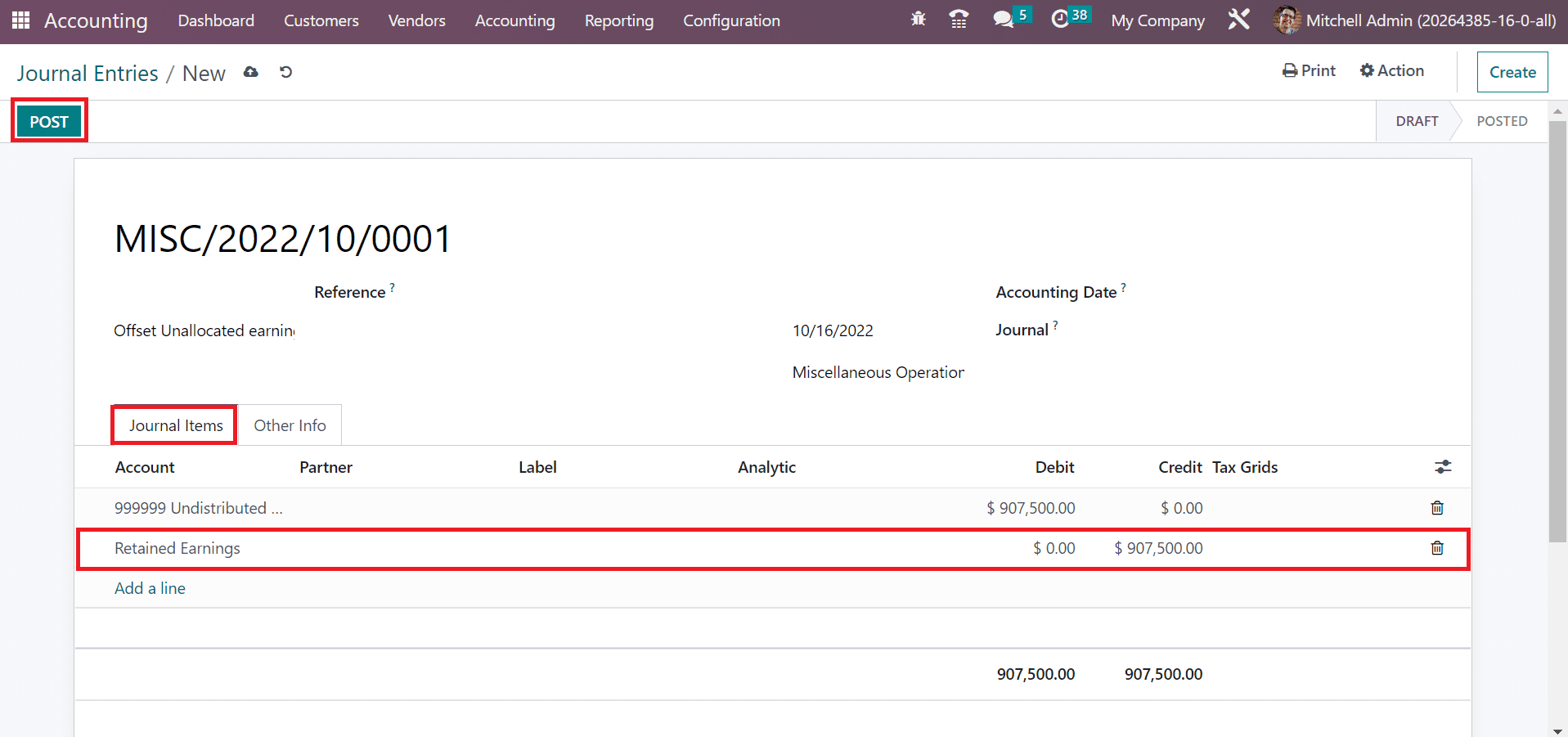Click the Accounting app title
1568x737 pixels.
click(x=96, y=20)
